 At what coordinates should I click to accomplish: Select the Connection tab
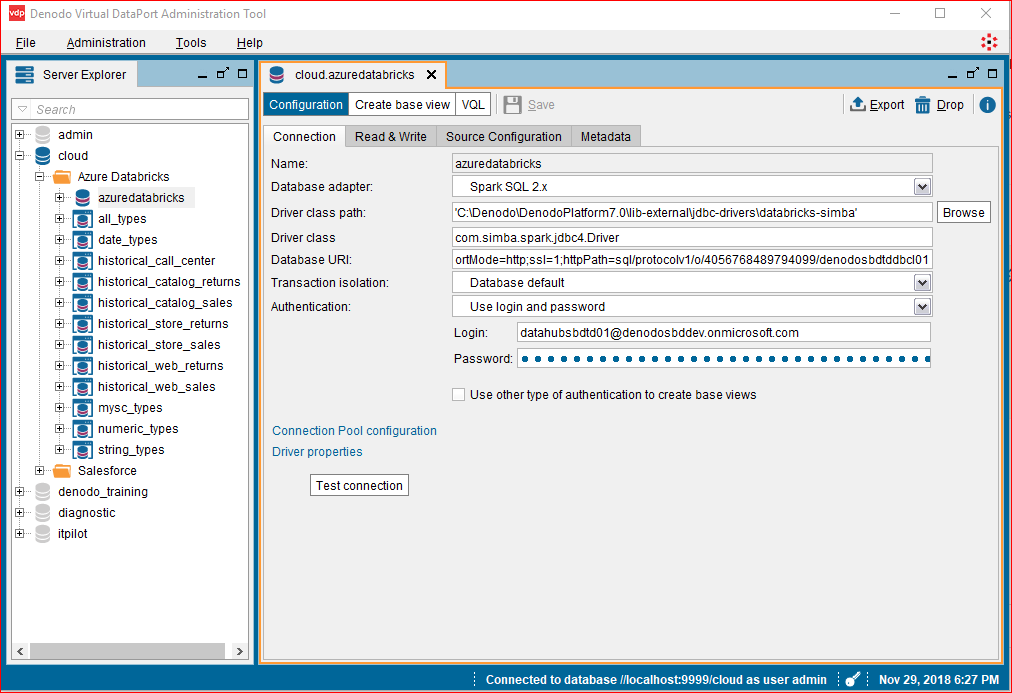point(304,137)
